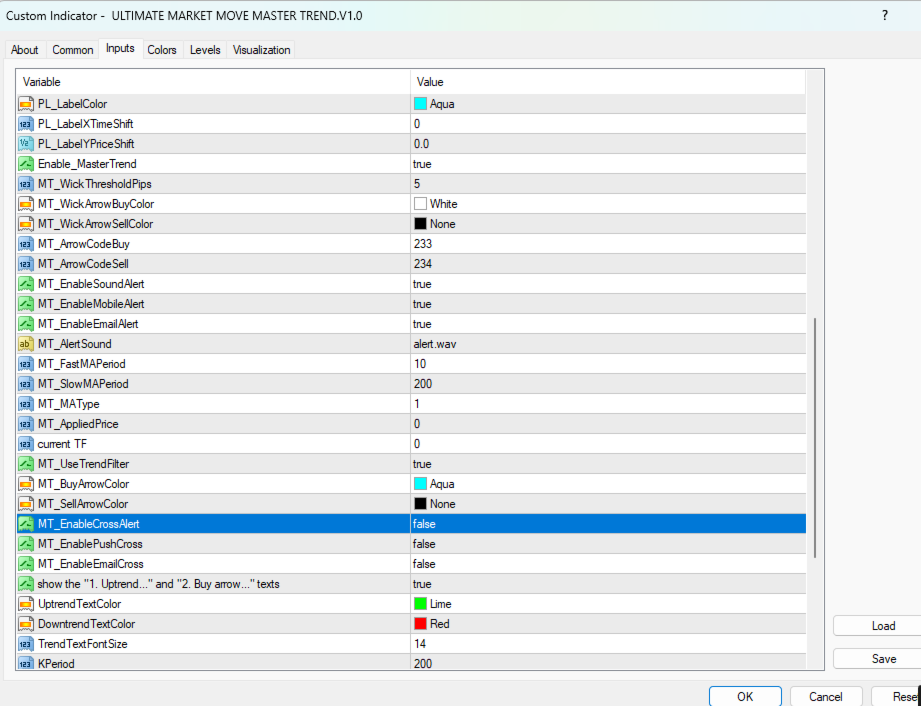Switch to the Colors tab

[x=162, y=50]
